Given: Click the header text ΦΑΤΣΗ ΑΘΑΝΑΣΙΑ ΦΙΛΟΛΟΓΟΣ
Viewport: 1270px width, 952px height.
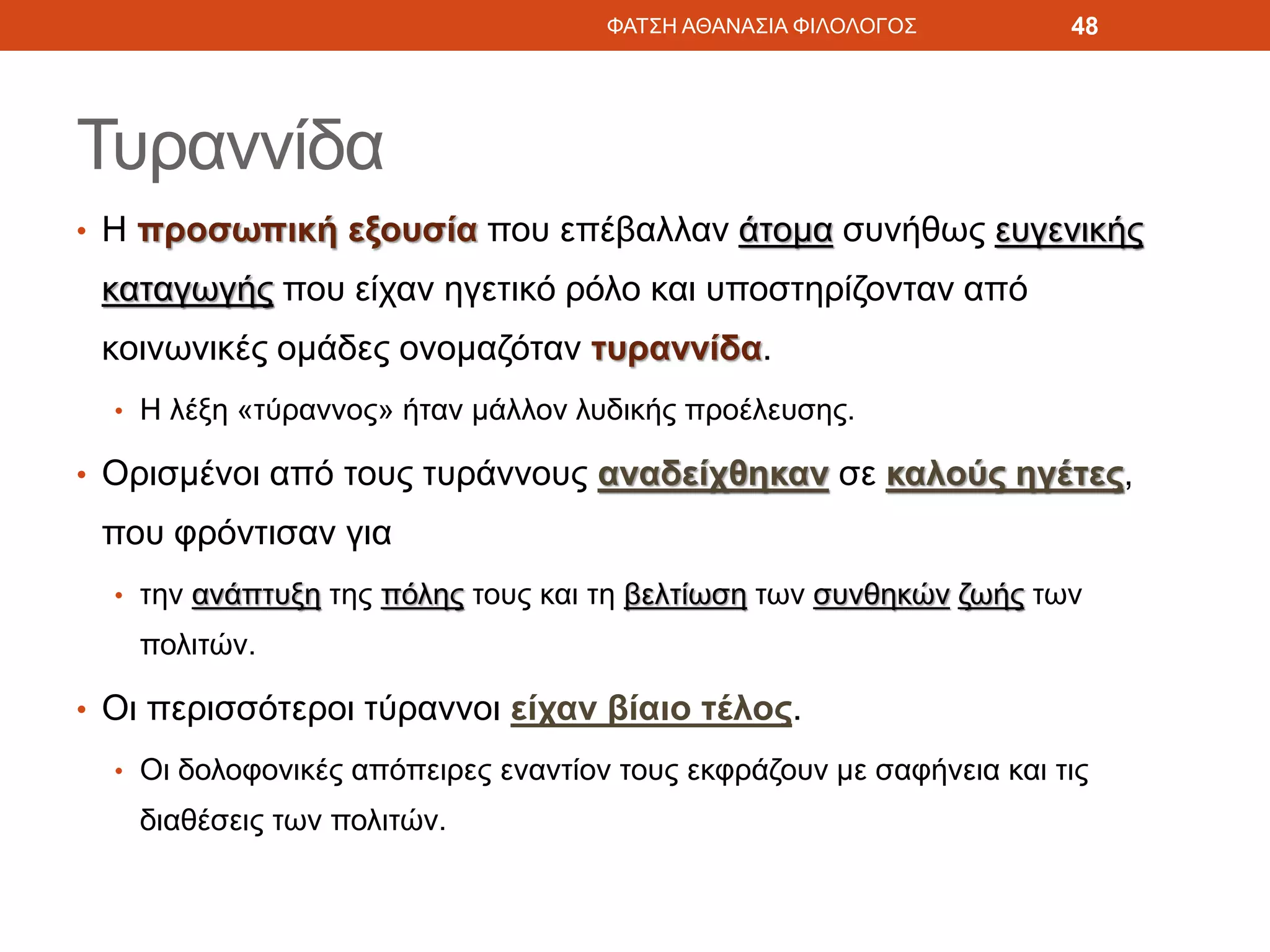Looking at the screenshot, I should [761, 26].
